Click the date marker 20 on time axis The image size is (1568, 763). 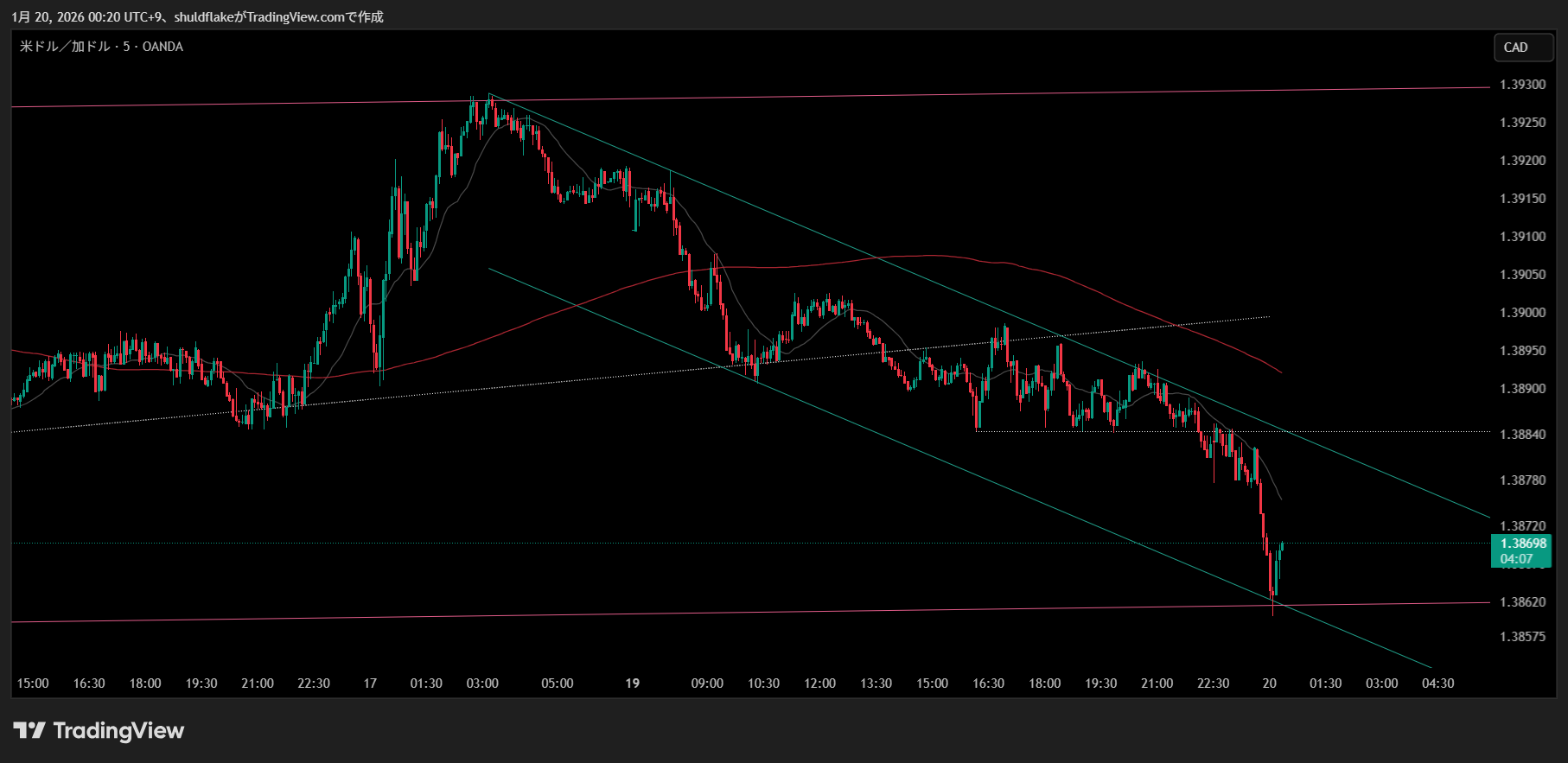[1269, 684]
